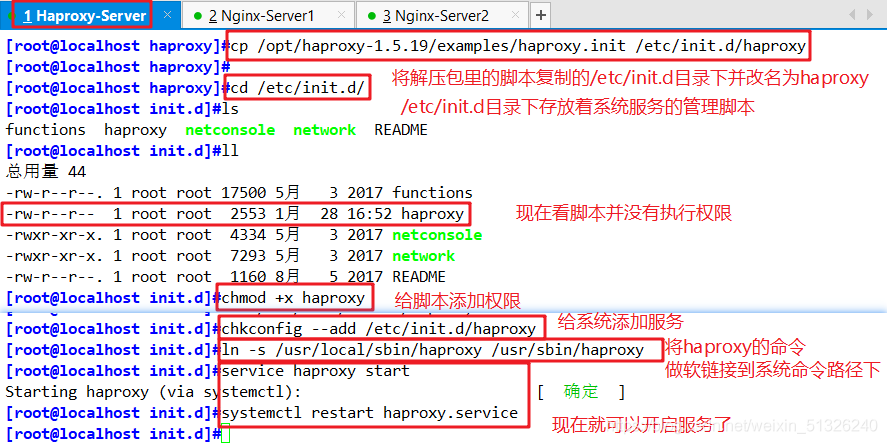Click green 'network' in the ls output
The image size is (887, 444).
click(325, 130)
